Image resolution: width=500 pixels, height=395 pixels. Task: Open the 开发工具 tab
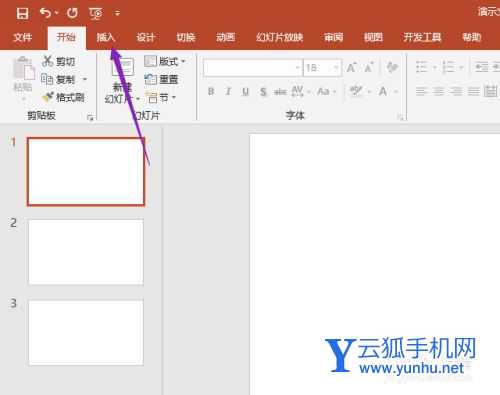coord(422,37)
